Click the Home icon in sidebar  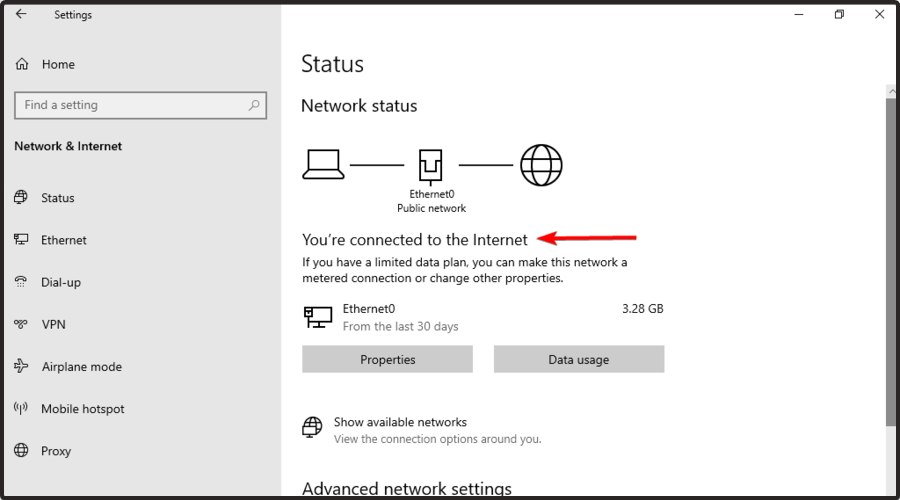pyautogui.click(x=22, y=64)
